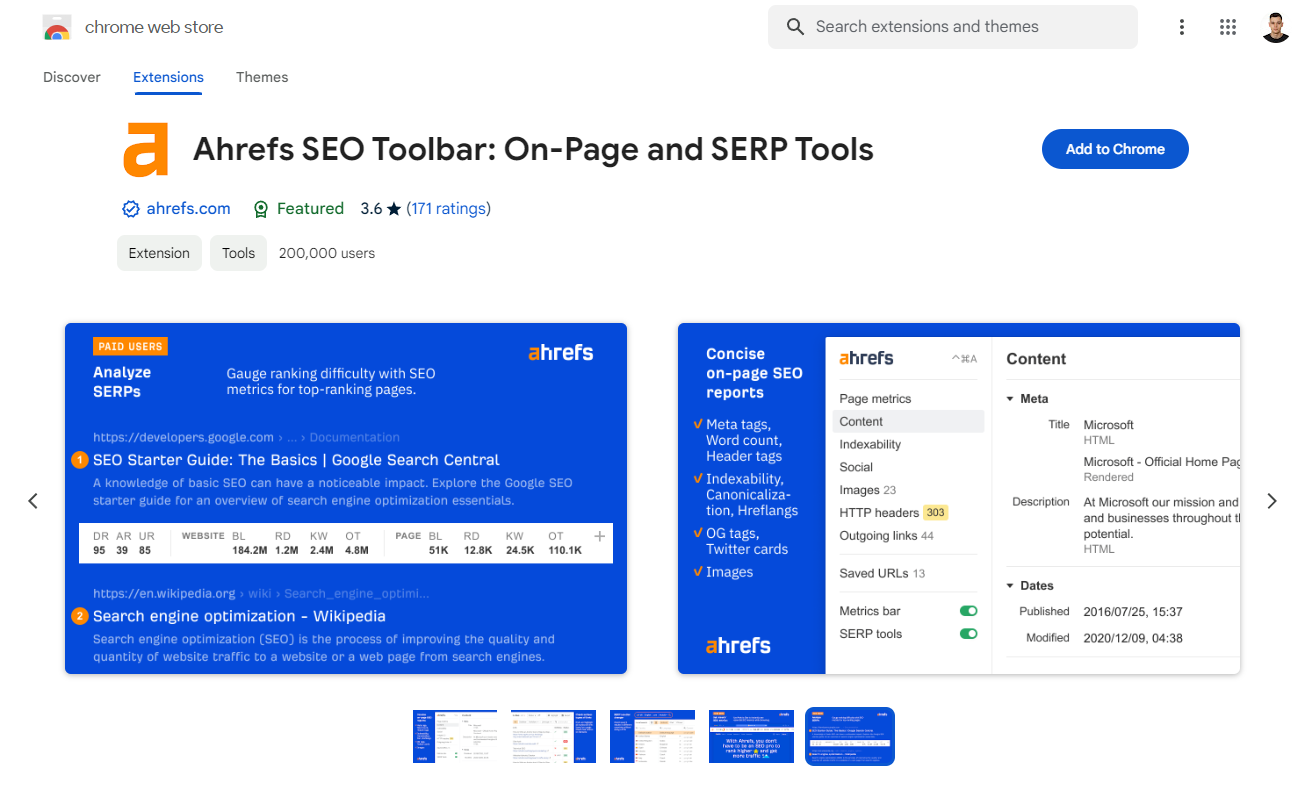
Task: Select the second screenshot thumbnail
Action: coord(553,737)
